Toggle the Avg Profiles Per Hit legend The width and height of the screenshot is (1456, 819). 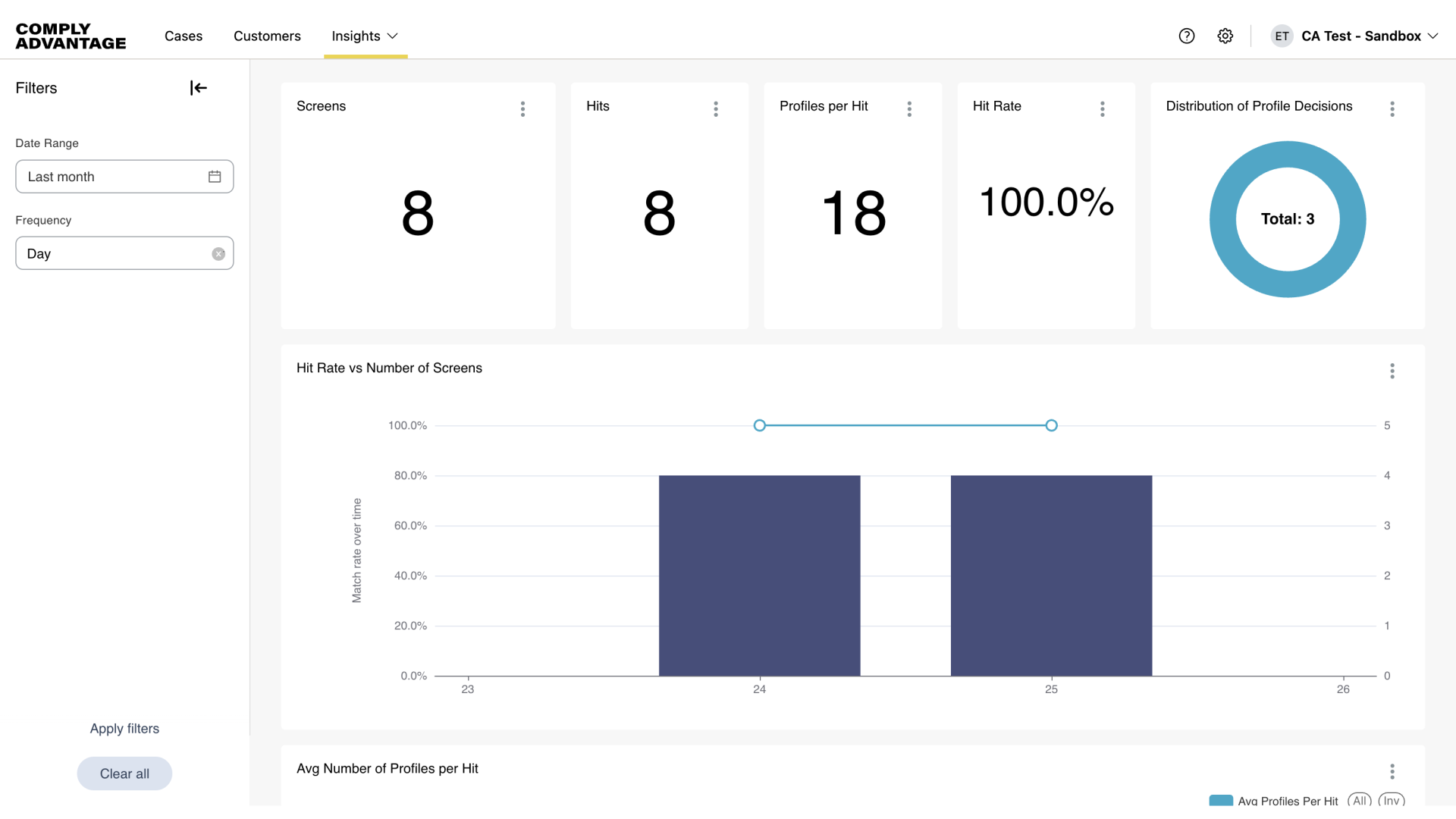(x=1220, y=800)
